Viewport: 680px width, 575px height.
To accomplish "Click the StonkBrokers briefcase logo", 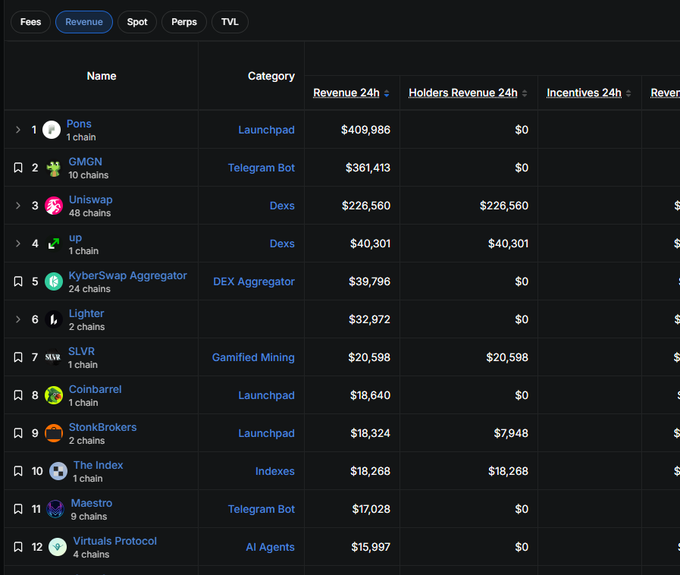I will tap(54, 433).
